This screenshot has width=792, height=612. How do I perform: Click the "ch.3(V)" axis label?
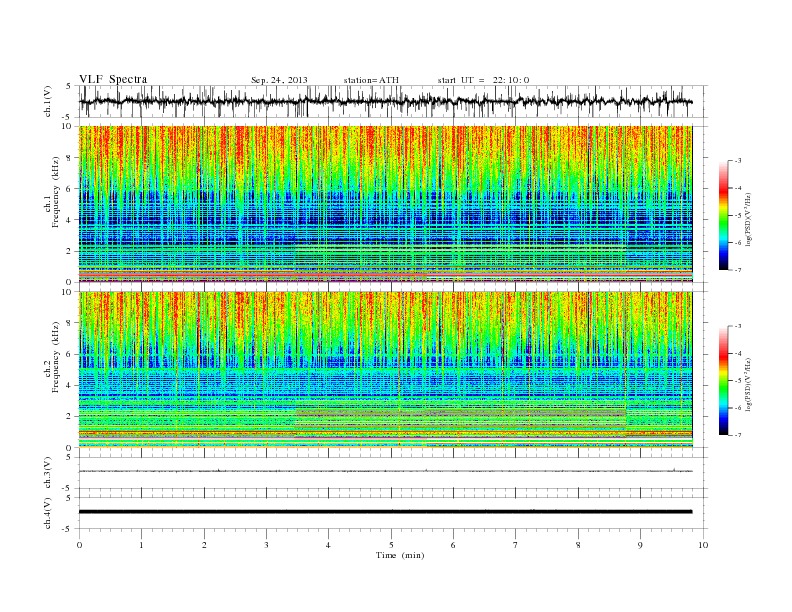48,473
